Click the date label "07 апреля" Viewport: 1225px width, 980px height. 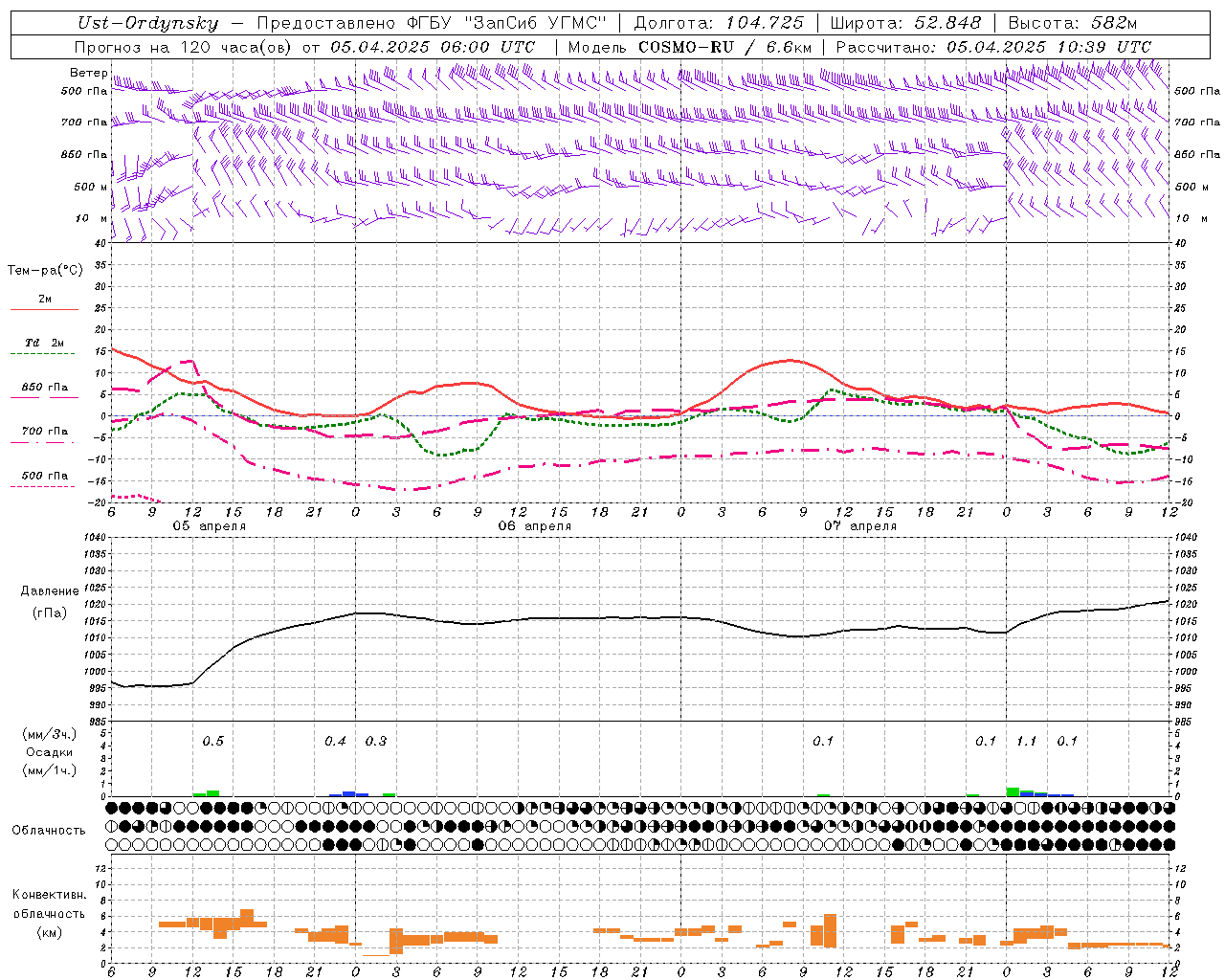(x=860, y=526)
